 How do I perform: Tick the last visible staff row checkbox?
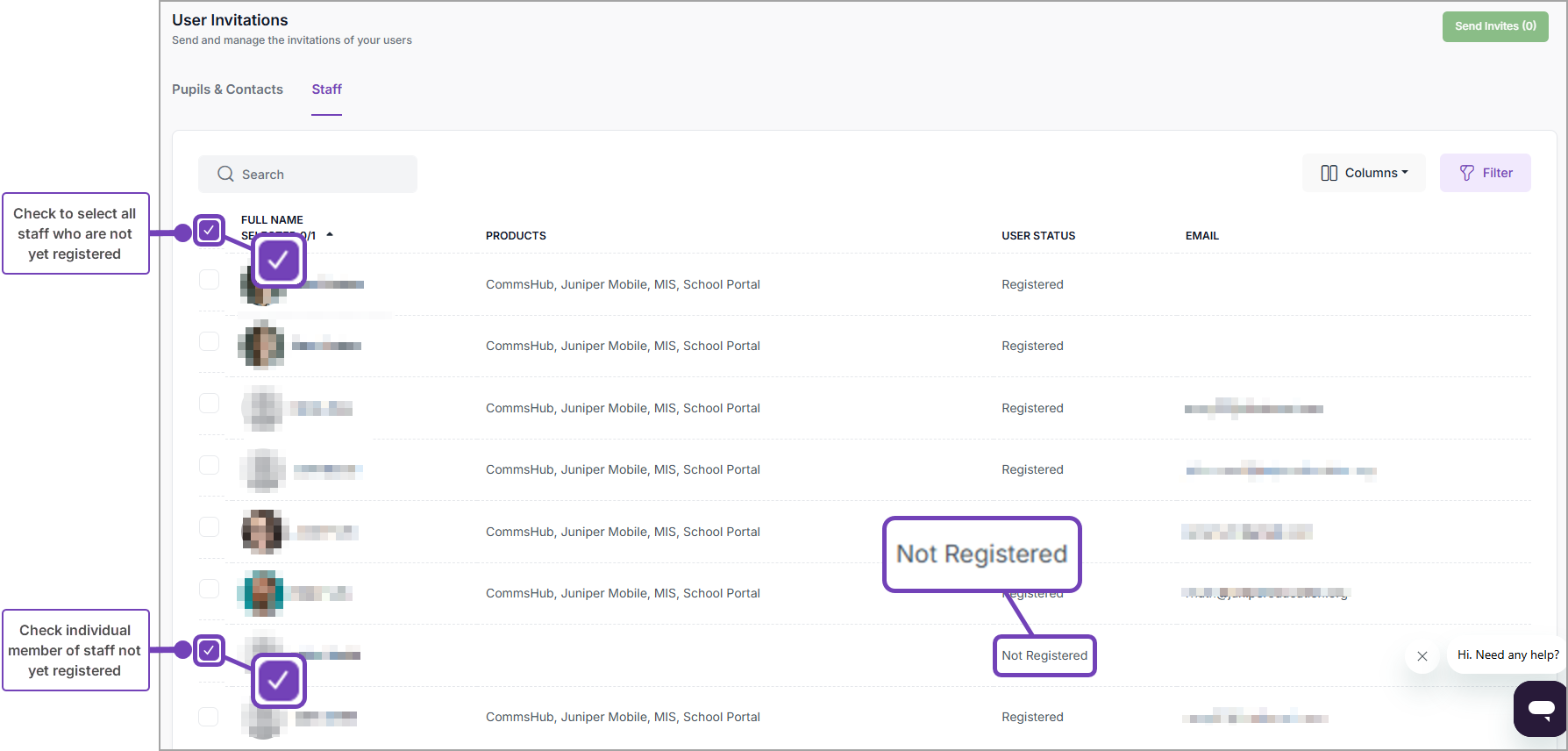point(209,717)
